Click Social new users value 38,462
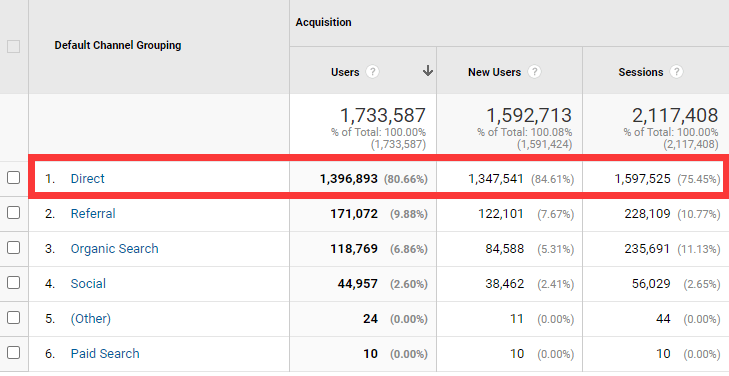The height and width of the screenshot is (376, 729). tap(504, 284)
